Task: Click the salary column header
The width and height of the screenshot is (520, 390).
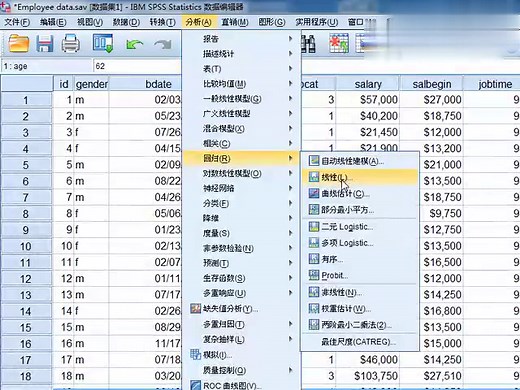Action: coord(368,84)
